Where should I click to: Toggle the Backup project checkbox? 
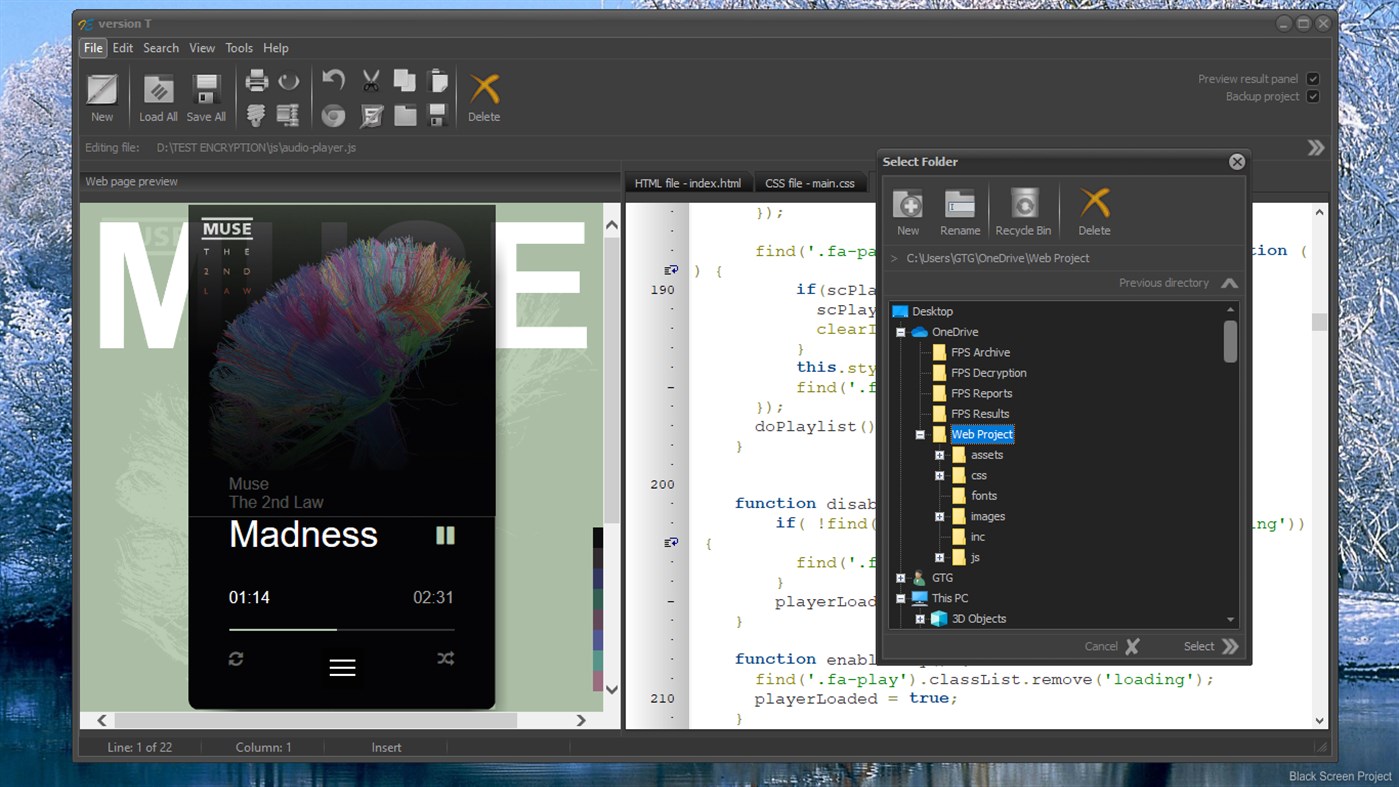pos(1313,97)
